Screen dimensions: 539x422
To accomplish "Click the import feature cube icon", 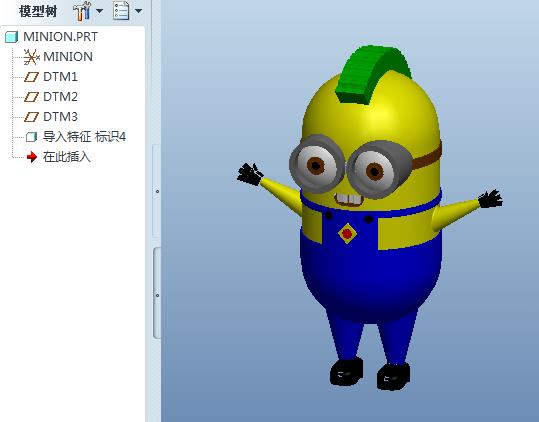I will point(31,137).
